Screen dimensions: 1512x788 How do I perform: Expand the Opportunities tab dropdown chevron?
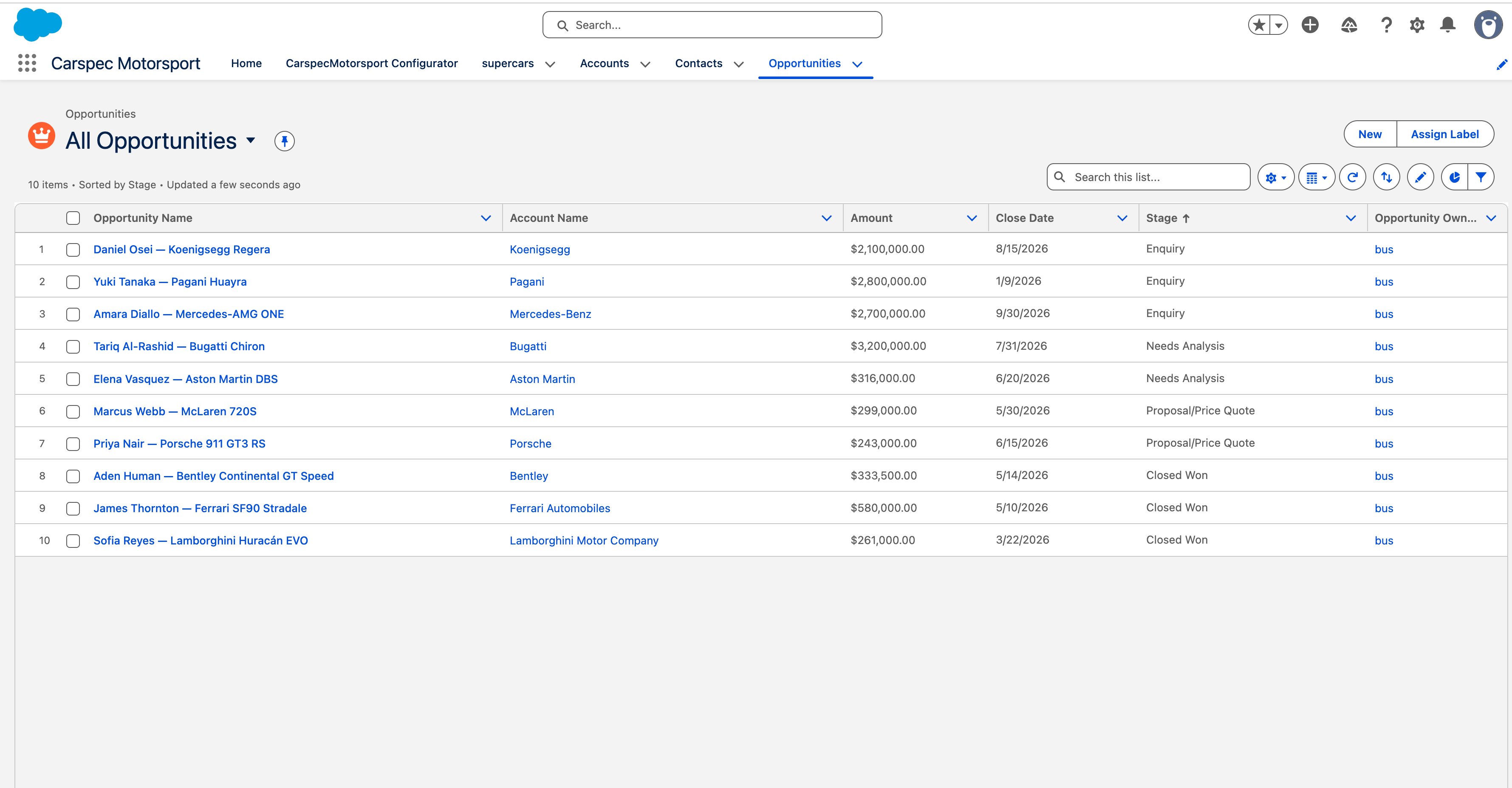pyautogui.click(x=857, y=64)
